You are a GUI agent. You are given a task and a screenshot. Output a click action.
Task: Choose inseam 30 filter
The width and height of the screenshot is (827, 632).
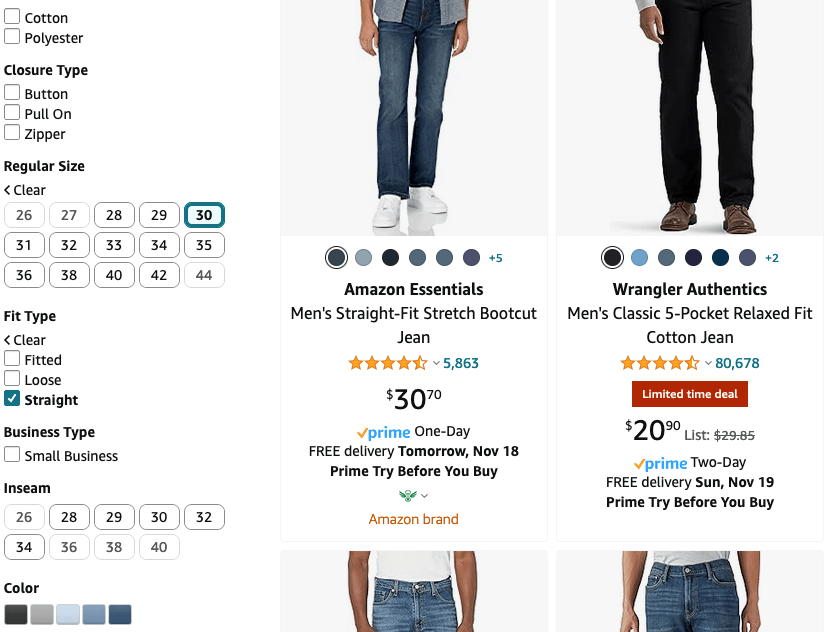(159, 517)
